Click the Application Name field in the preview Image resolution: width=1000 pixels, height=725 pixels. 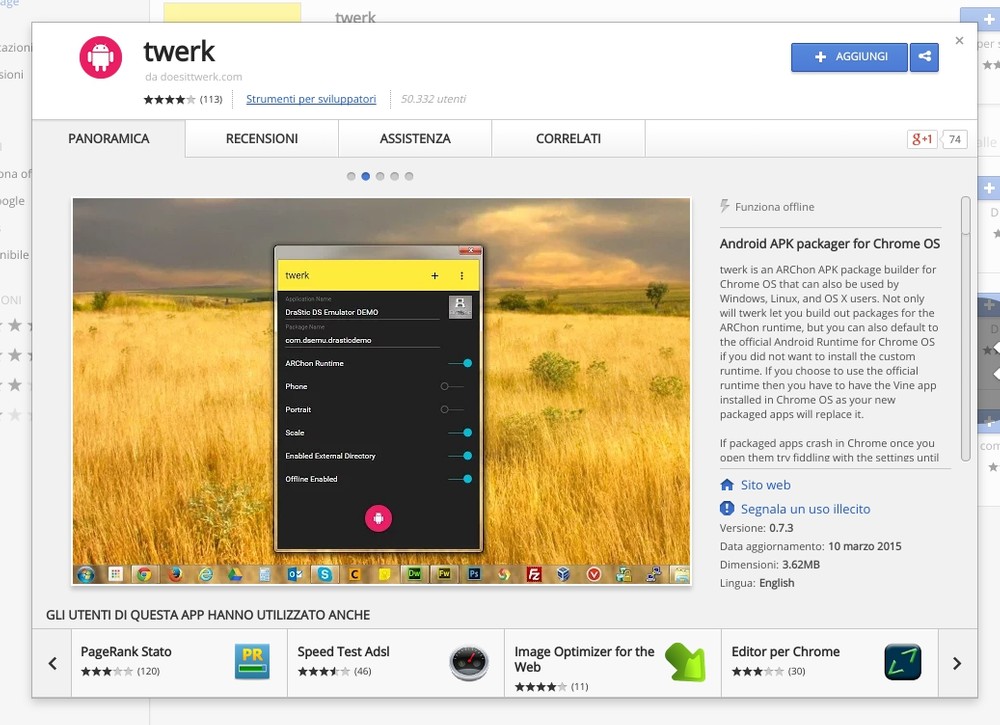coord(362,312)
